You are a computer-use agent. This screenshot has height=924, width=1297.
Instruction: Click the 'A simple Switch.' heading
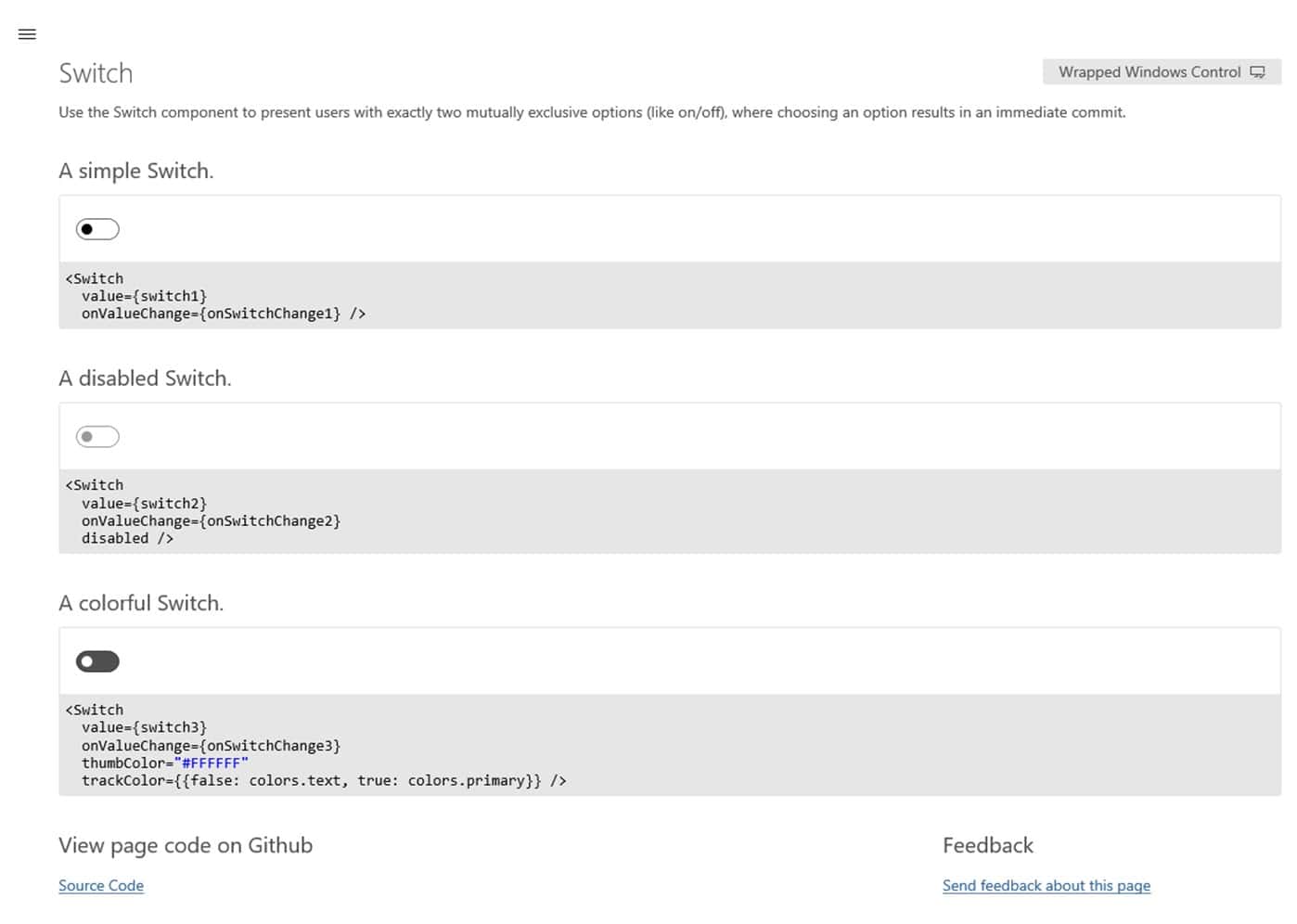tap(136, 171)
